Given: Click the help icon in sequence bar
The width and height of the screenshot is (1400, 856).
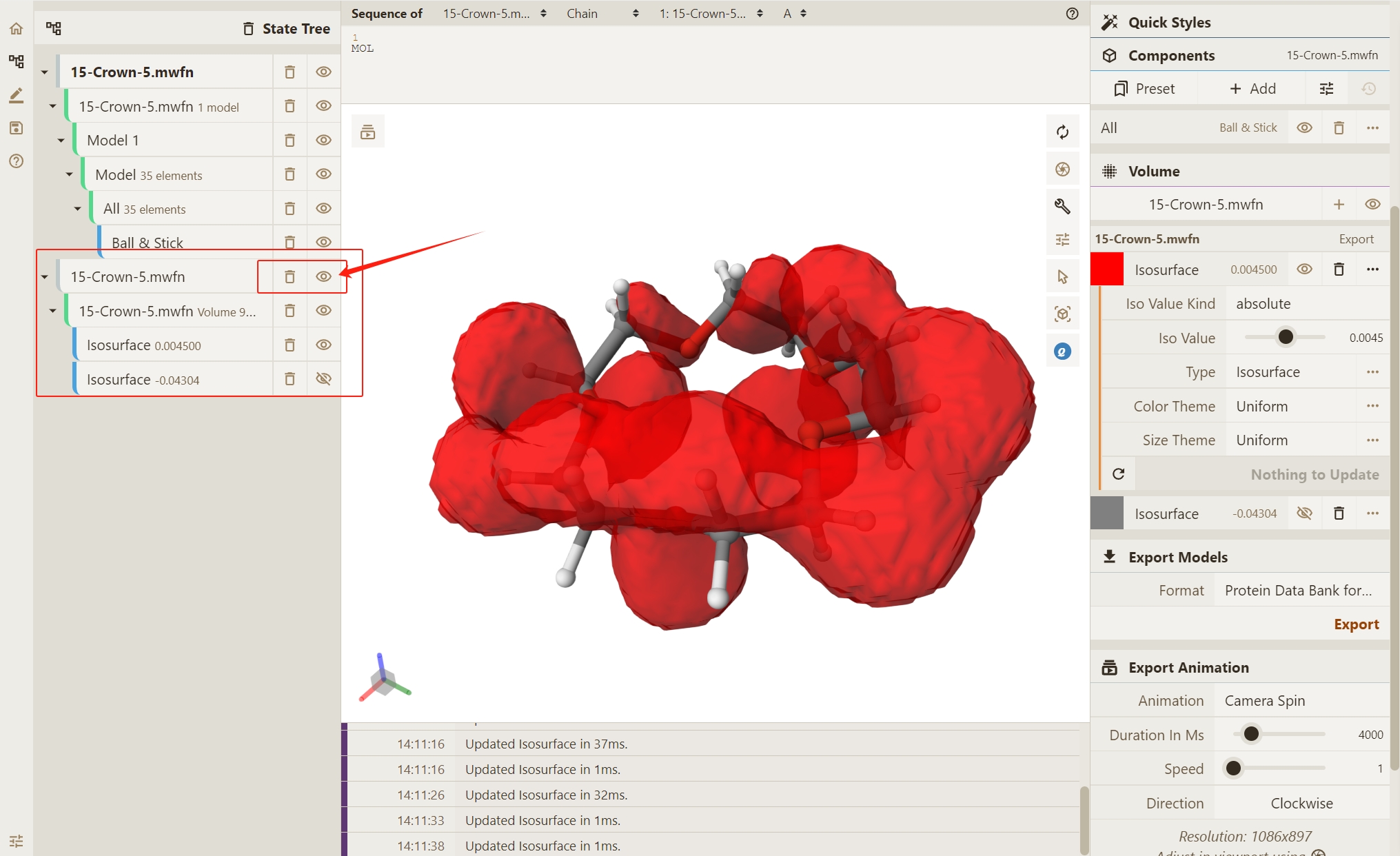Looking at the screenshot, I should [x=1071, y=14].
